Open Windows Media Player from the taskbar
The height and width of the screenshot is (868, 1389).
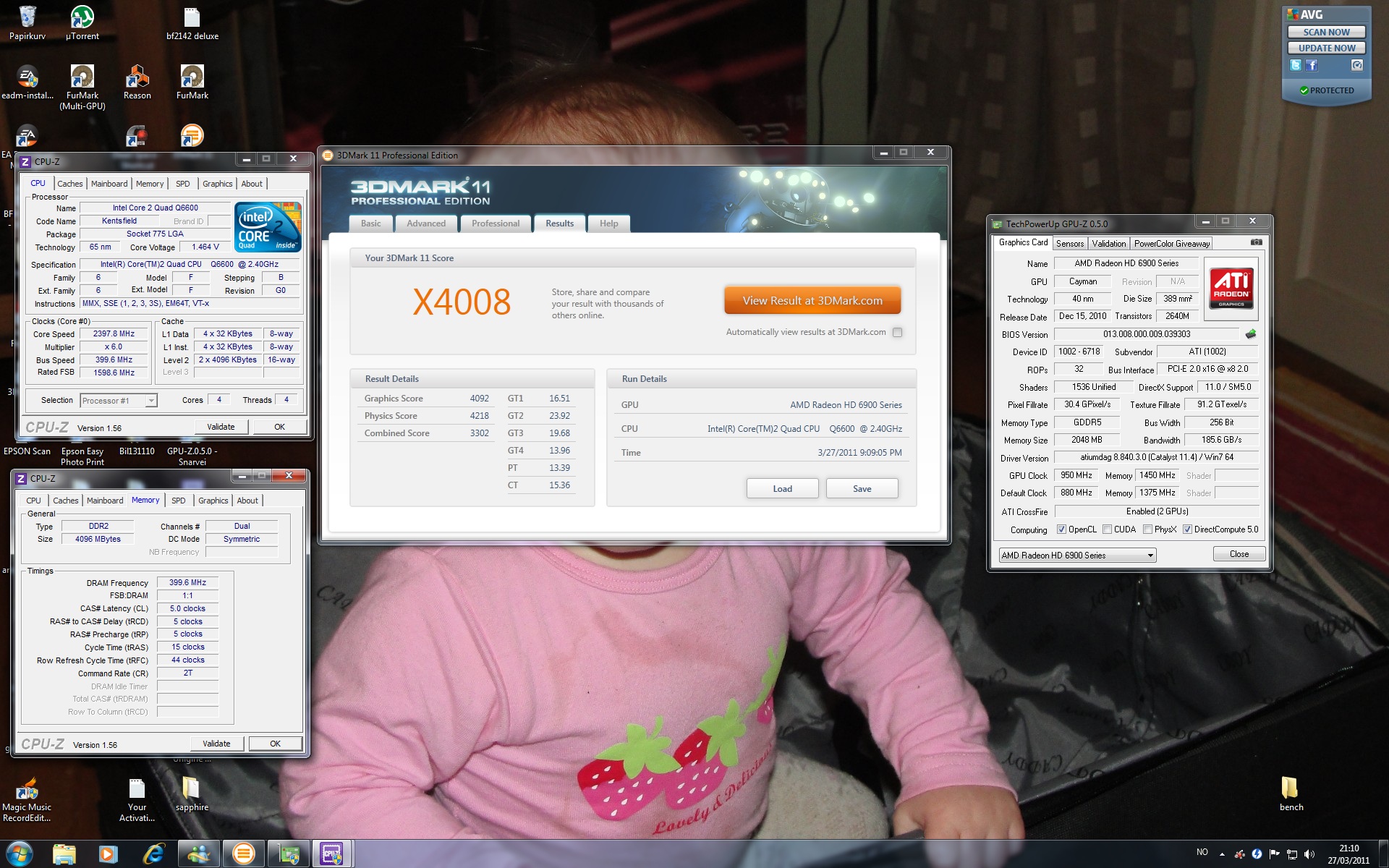pos(108,854)
